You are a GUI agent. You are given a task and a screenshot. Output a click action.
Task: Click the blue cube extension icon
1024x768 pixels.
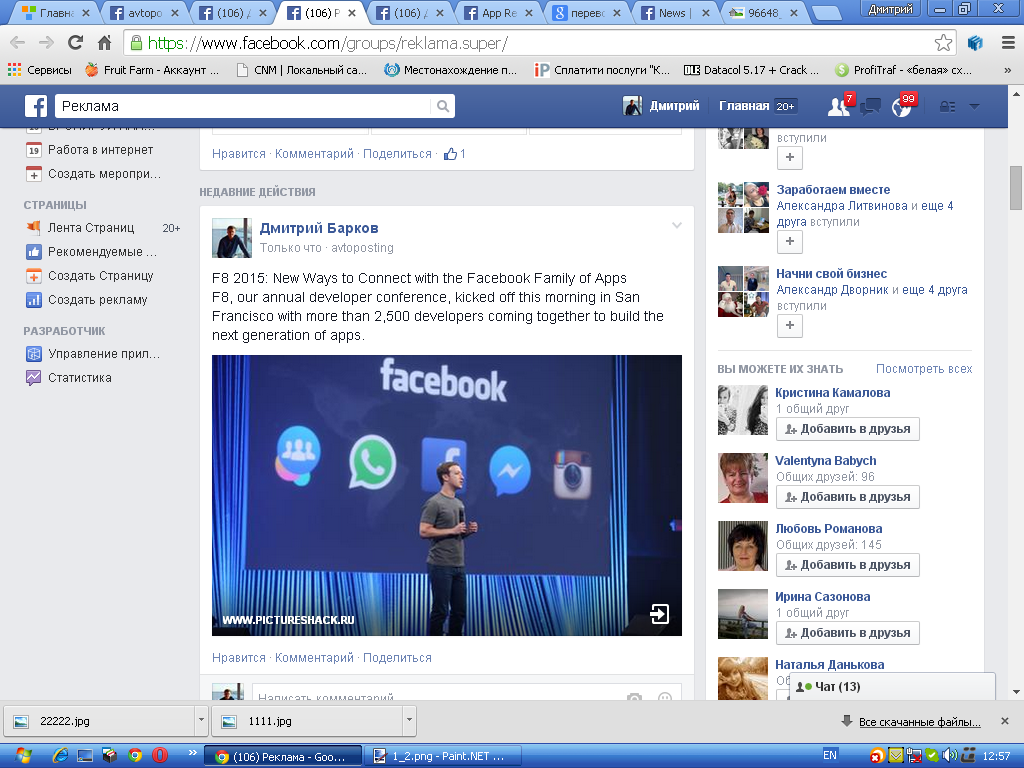pos(975,43)
